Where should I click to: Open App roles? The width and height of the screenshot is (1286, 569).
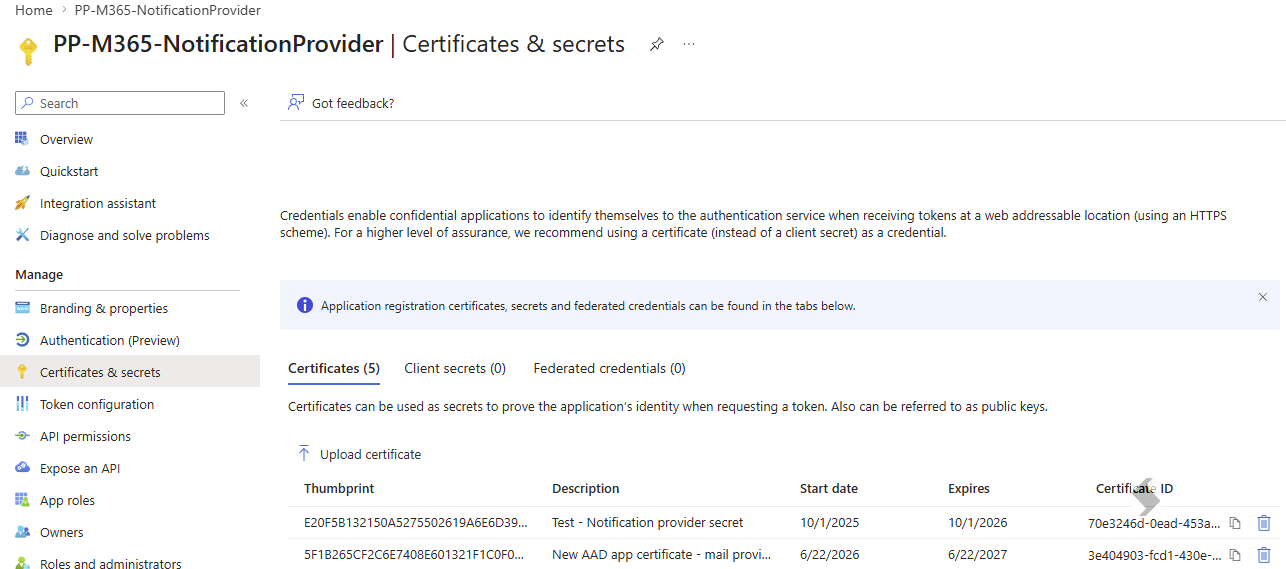(x=68, y=500)
